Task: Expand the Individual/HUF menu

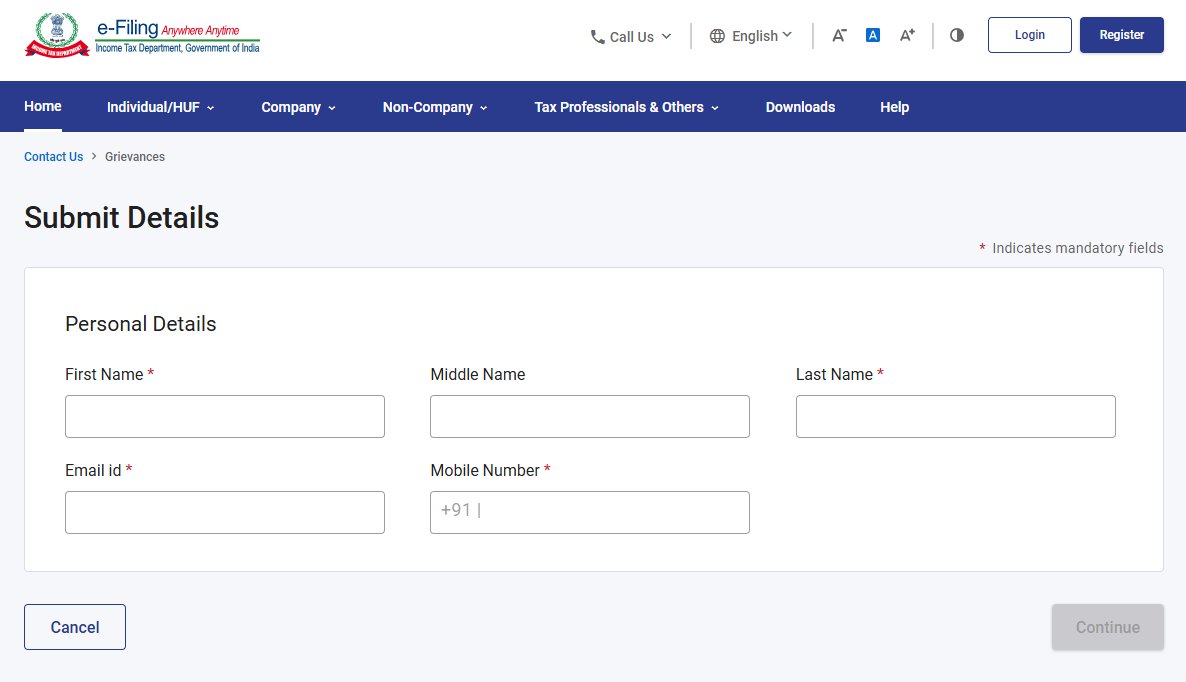Action: click(x=160, y=107)
